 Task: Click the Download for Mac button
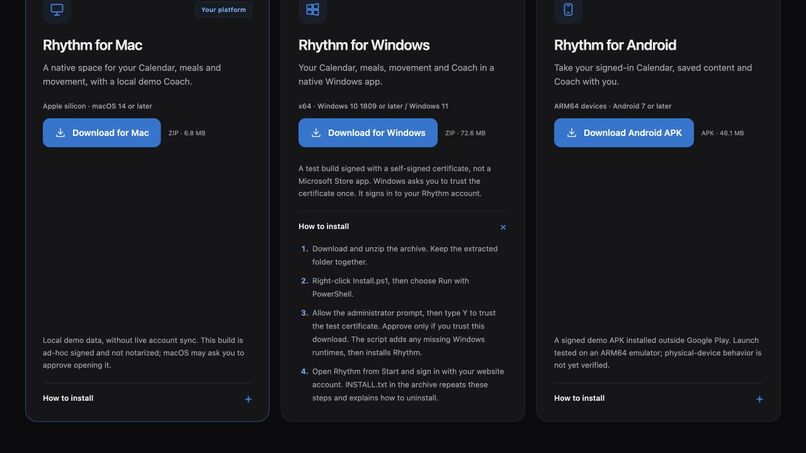pyautogui.click(x=102, y=133)
